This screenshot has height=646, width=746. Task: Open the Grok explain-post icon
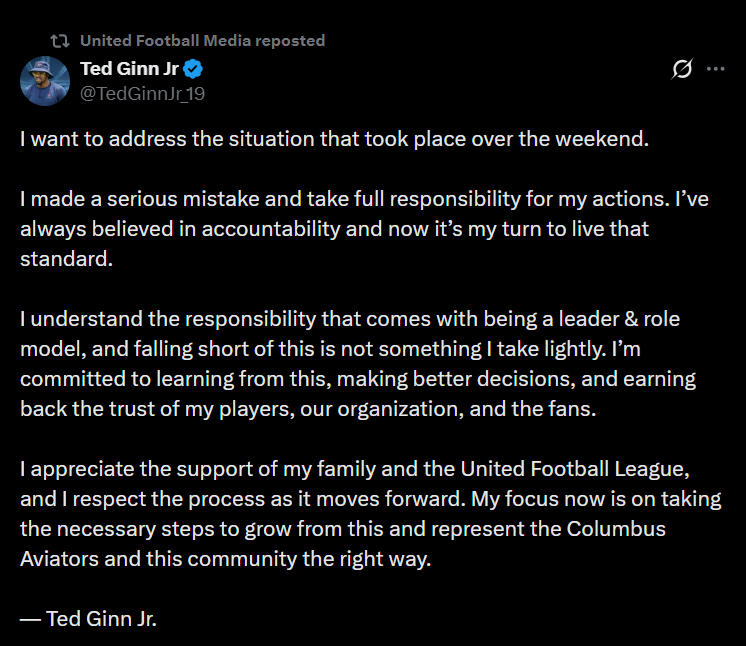pos(682,69)
